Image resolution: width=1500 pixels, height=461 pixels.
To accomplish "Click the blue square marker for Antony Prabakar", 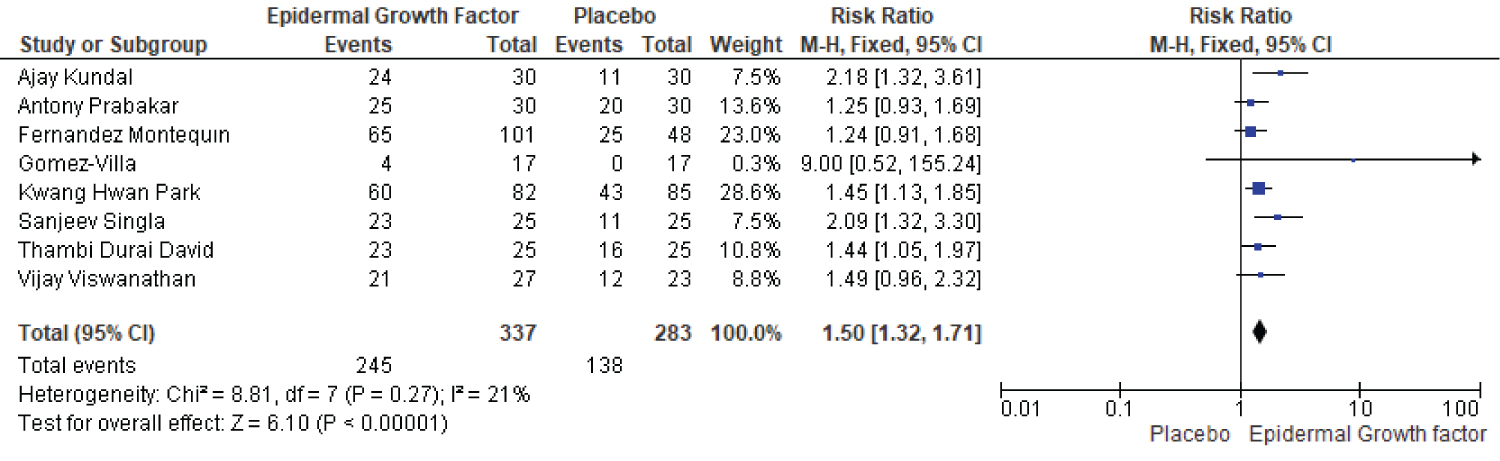I will click(1251, 102).
